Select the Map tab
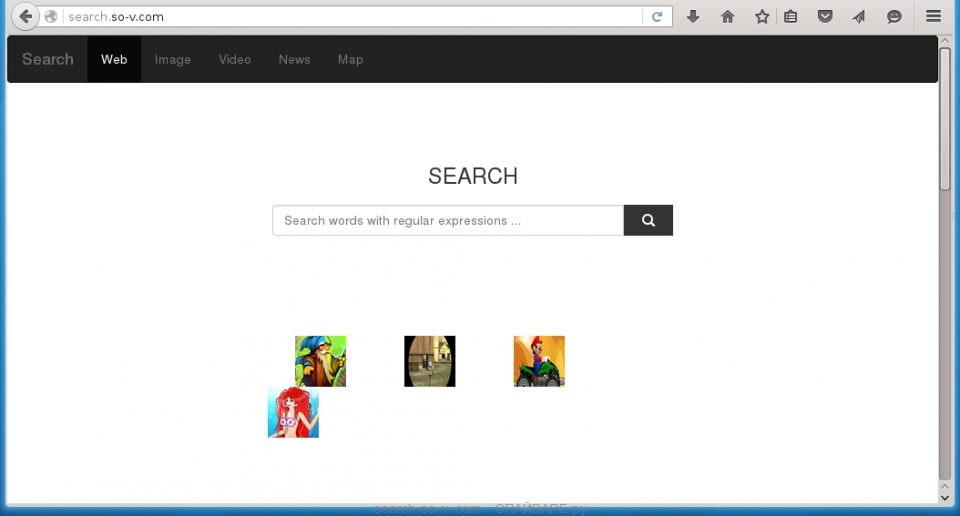960x516 pixels. pyautogui.click(x=350, y=60)
